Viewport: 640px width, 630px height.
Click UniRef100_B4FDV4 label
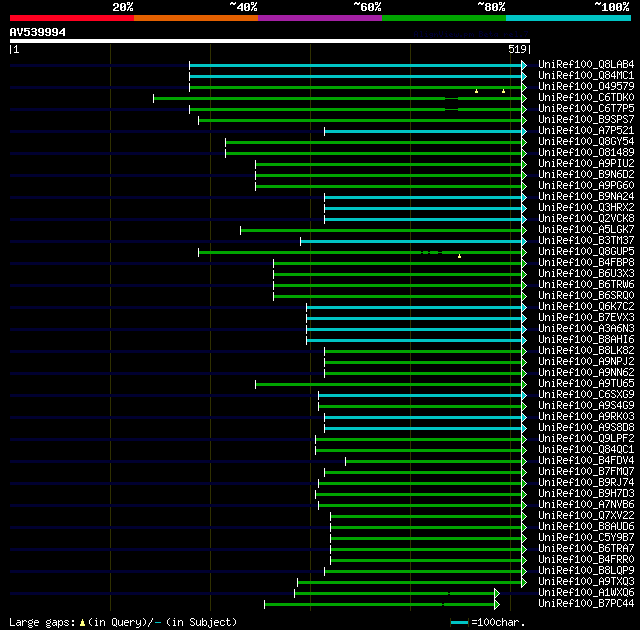(x=586, y=461)
